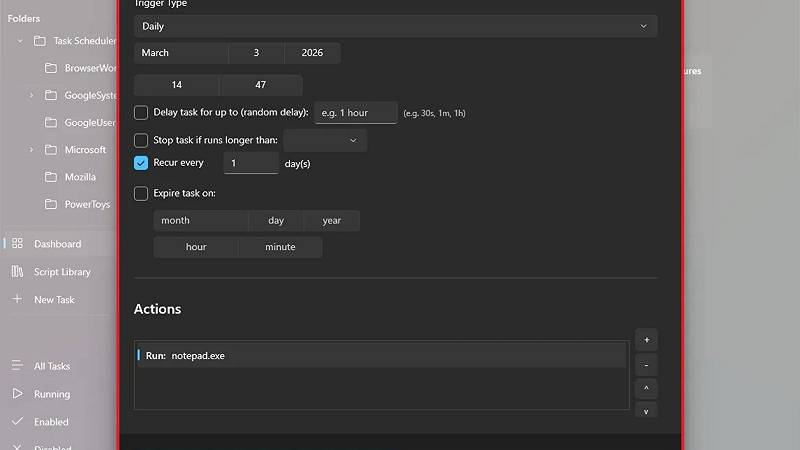Open Script Library in sidebar
This screenshot has height=450, width=800.
[x=62, y=272]
